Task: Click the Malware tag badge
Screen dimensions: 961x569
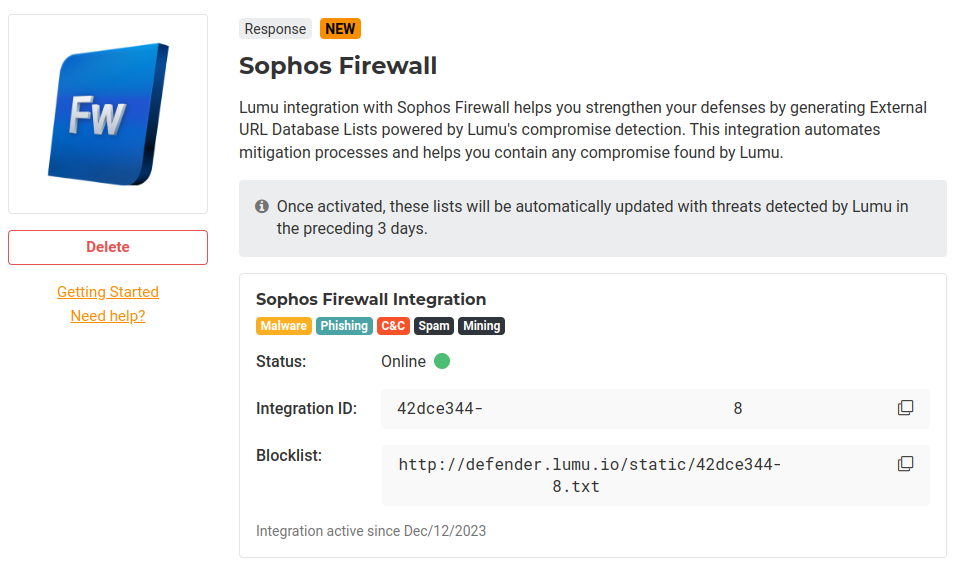Action: [284, 326]
